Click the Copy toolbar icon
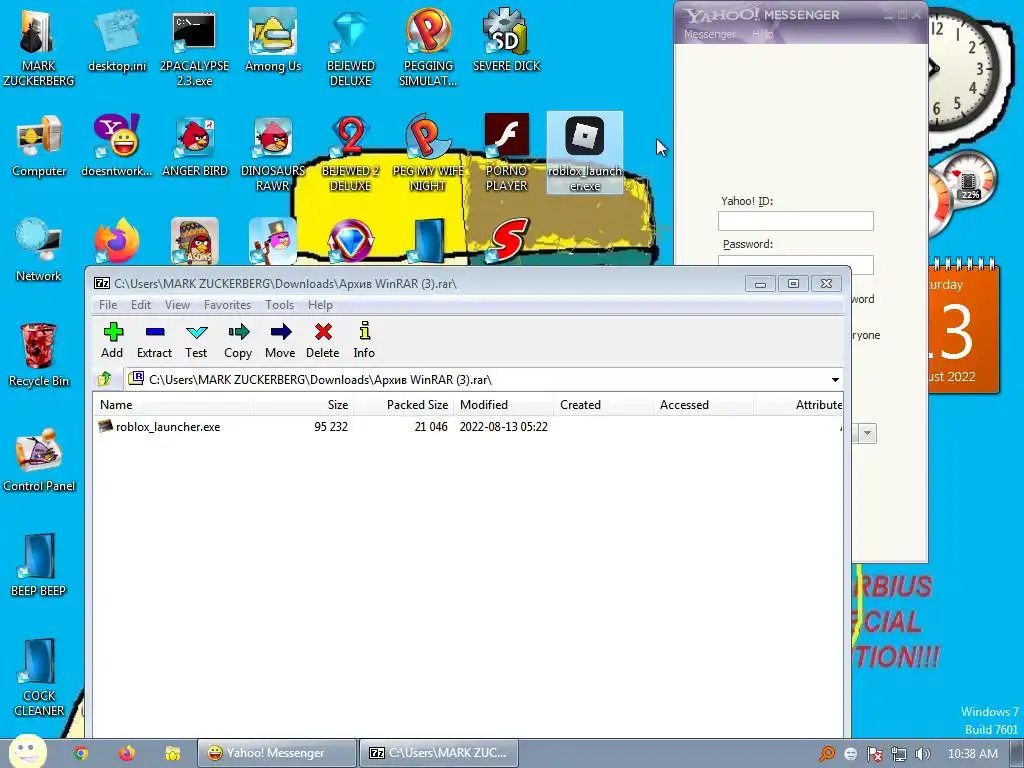Image resolution: width=1024 pixels, height=768 pixels. click(x=238, y=340)
